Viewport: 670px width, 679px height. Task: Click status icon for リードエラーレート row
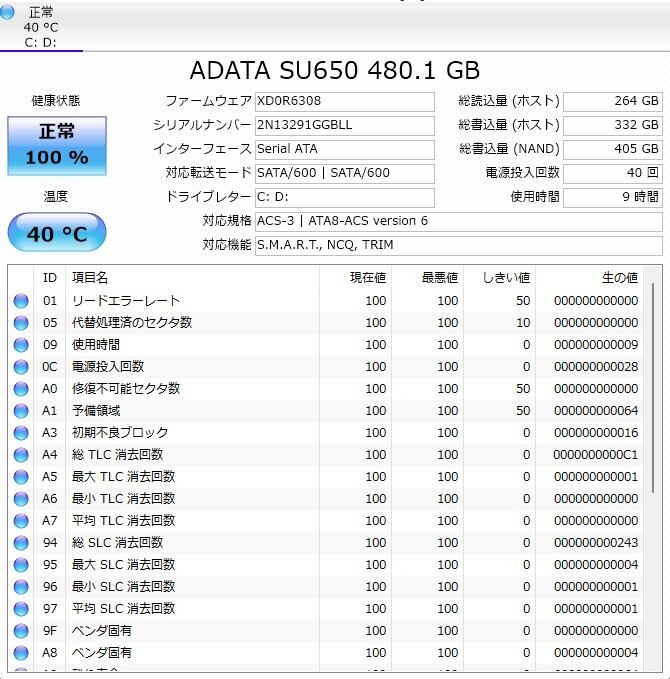click(21, 301)
